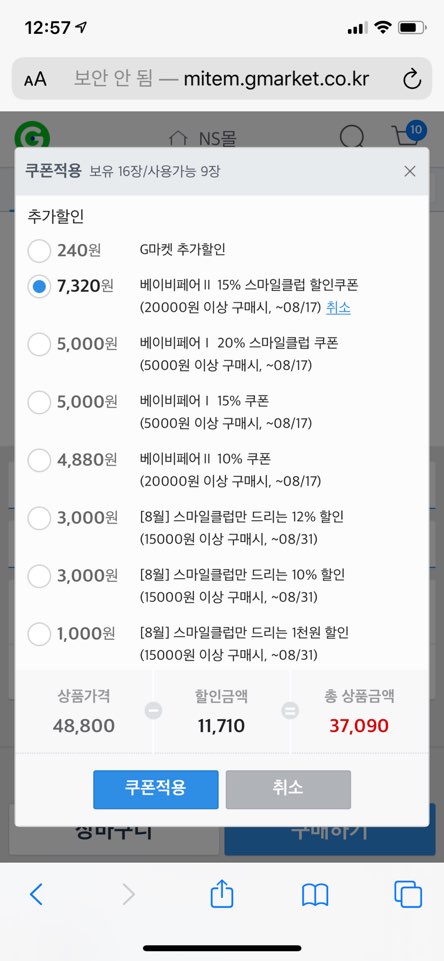Image resolution: width=444 pixels, height=961 pixels.
Task: Tap the green Gmarket G logo
Action: click(x=33, y=136)
